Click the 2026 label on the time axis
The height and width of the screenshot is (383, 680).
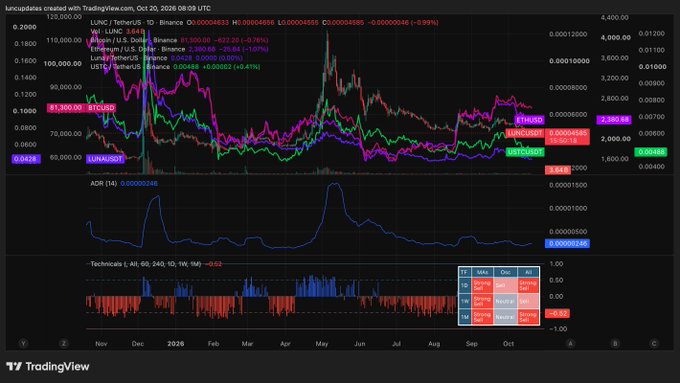176,344
